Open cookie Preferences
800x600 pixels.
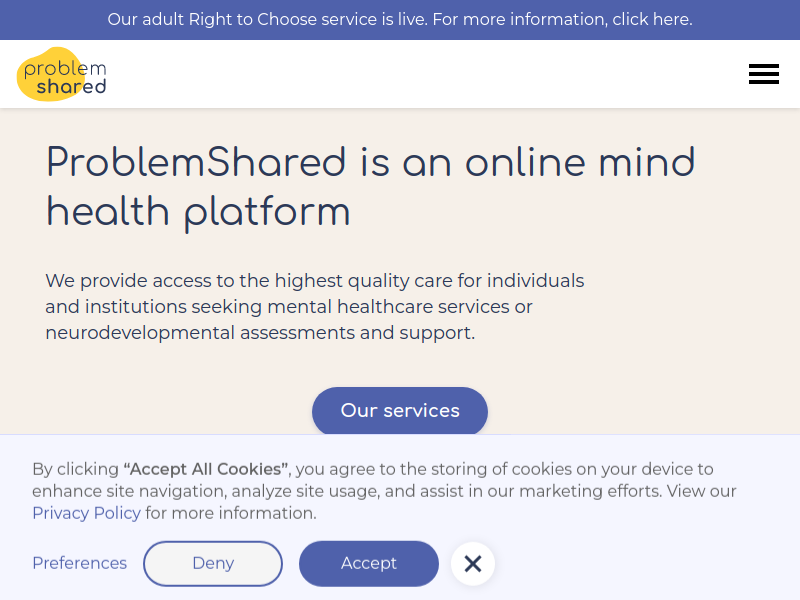pyautogui.click(x=80, y=563)
